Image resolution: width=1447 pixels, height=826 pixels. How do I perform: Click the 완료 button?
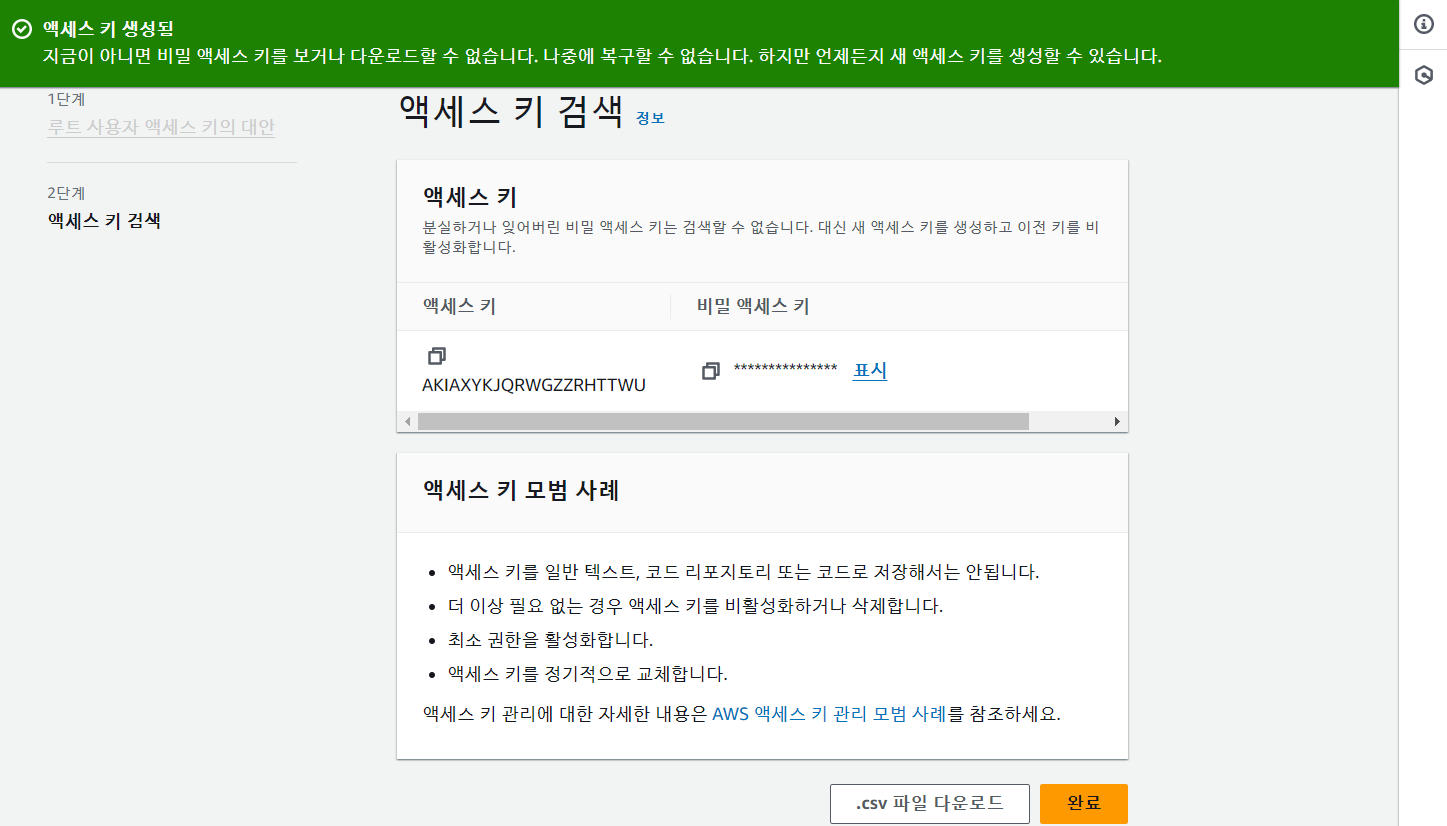pos(1084,803)
